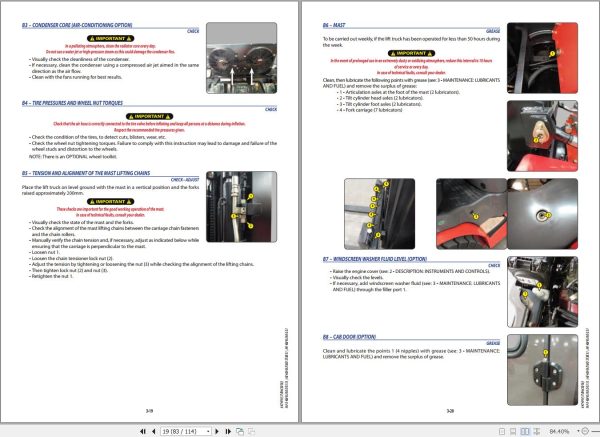Switch to continuous page view
The width and height of the screenshot is (600, 437).
point(513,431)
